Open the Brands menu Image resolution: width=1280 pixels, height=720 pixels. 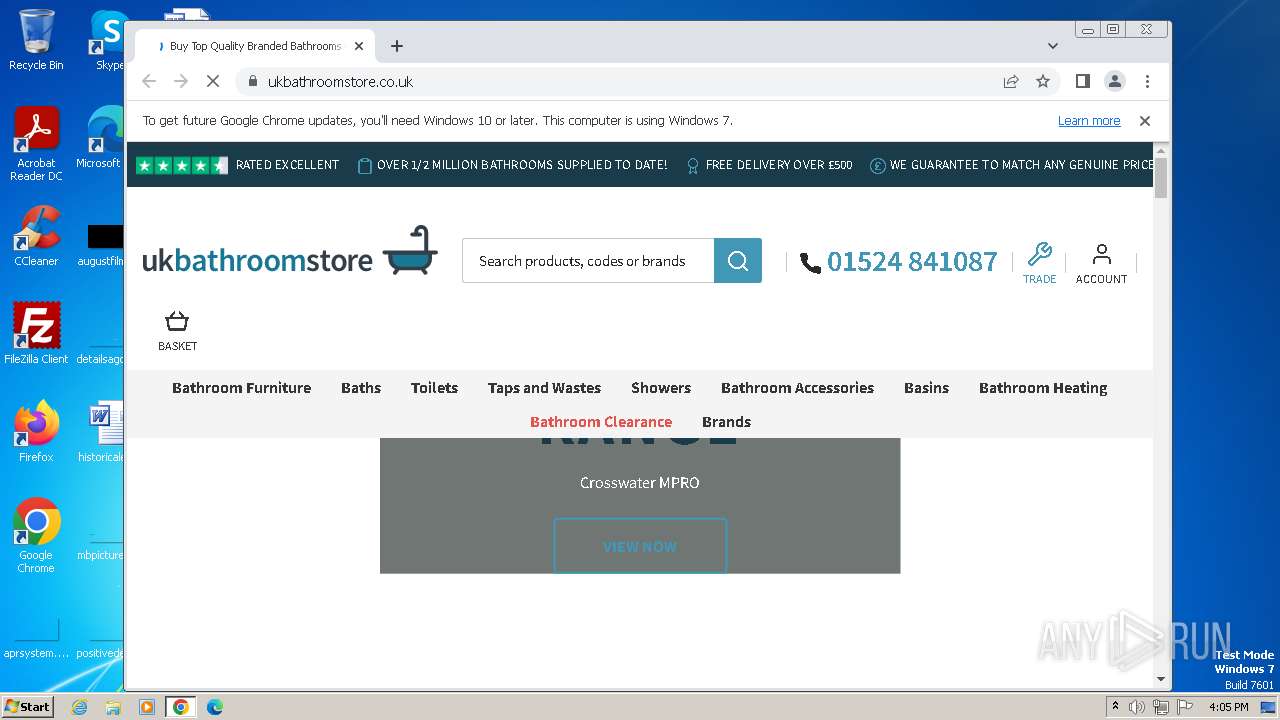click(726, 422)
